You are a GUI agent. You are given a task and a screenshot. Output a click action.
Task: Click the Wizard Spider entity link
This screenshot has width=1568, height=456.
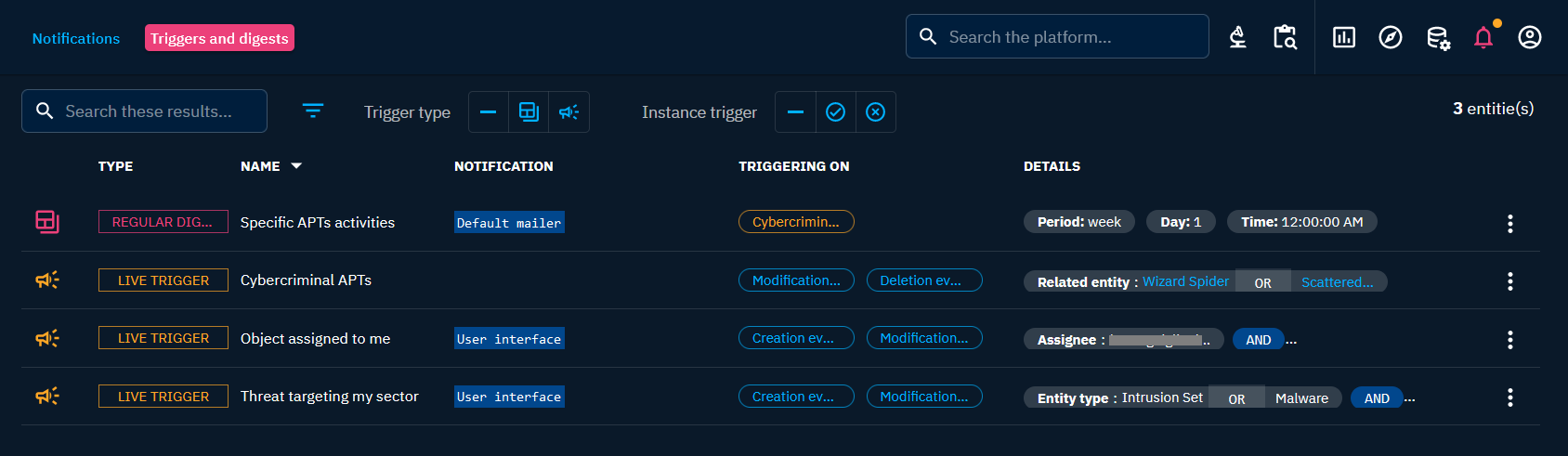coord(1185,281)
